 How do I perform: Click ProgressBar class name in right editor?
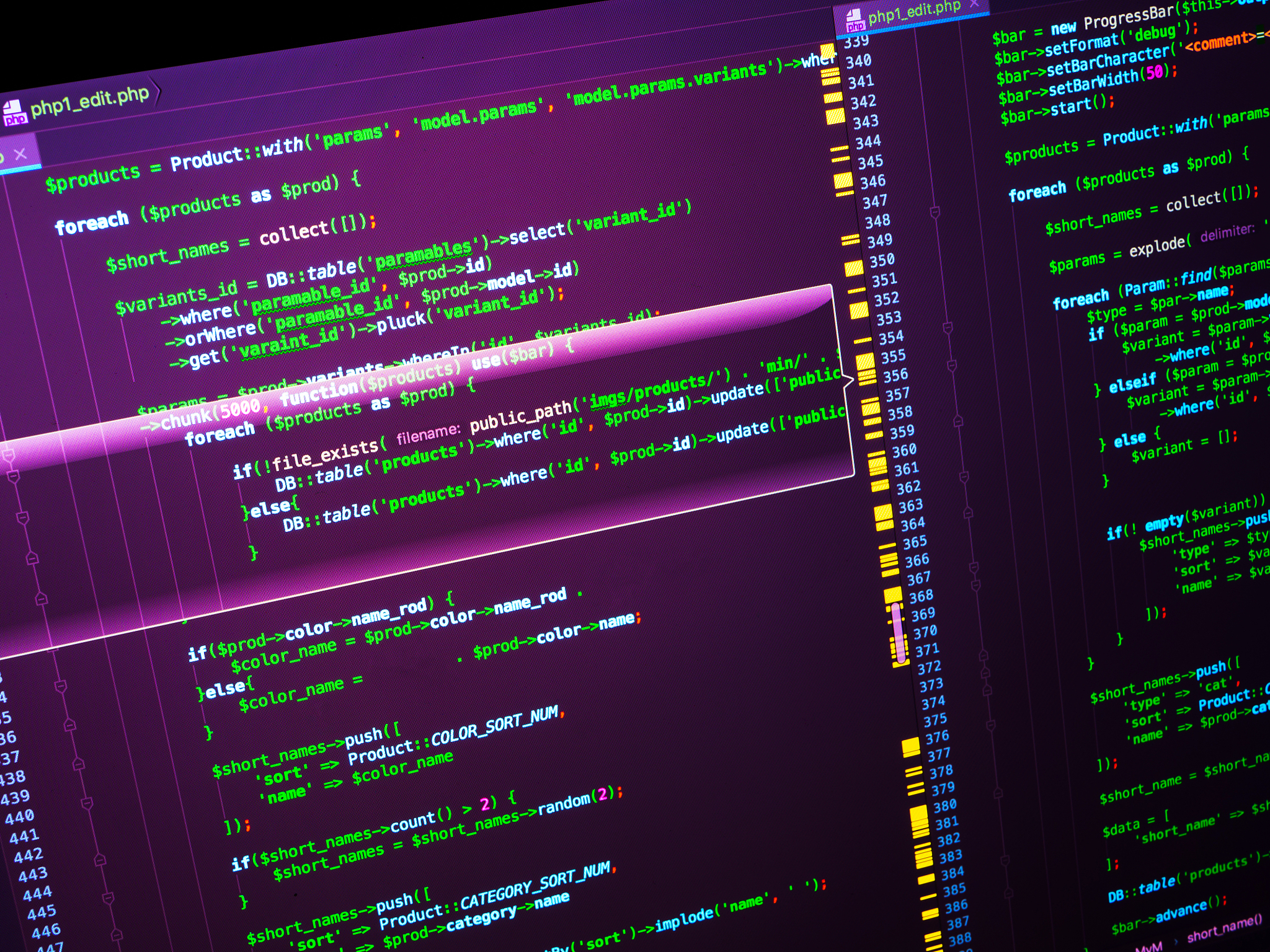[1129, 18]
